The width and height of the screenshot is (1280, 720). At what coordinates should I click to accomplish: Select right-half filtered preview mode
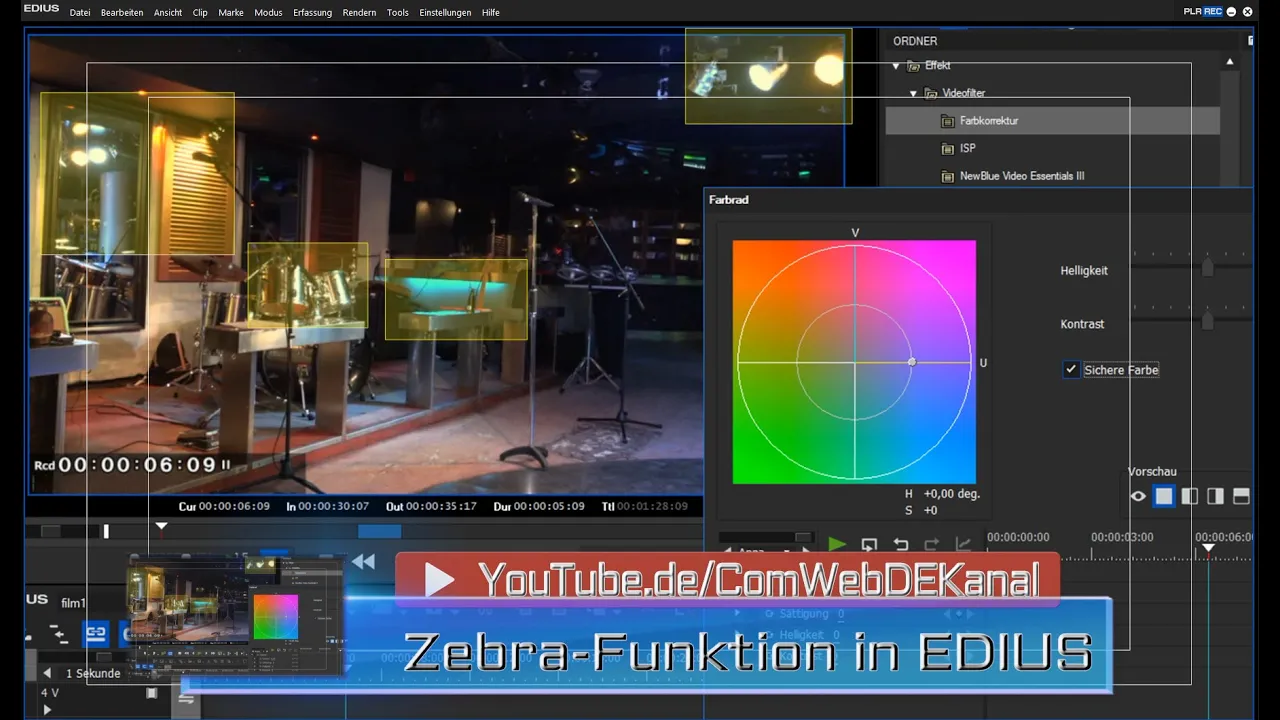(x=1215, y=496)
